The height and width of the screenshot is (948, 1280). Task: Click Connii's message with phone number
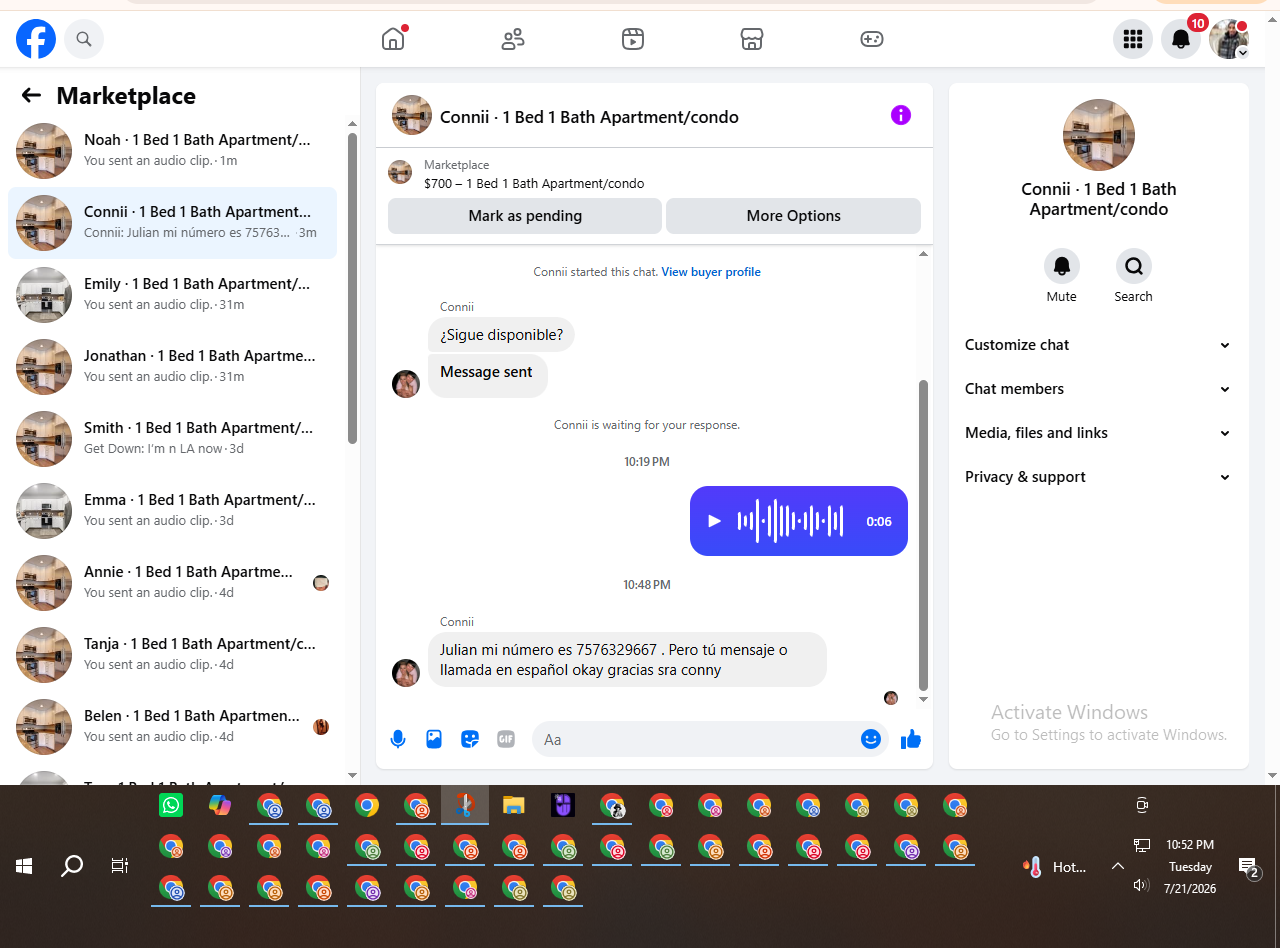pyautogui.click(x=627, y=660)
